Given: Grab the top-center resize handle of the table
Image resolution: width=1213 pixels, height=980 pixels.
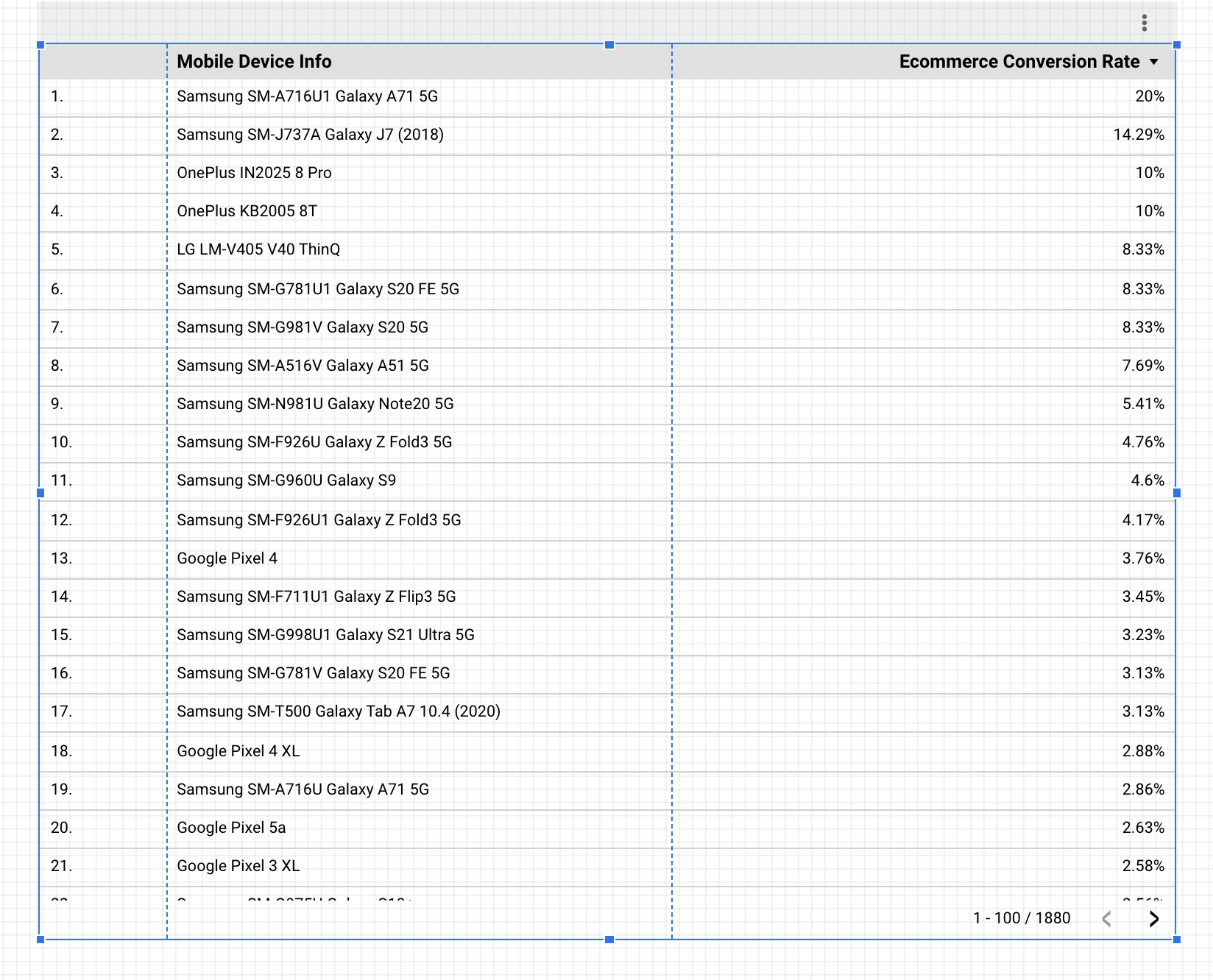Looking at the screenshot, I should click(609, 45).
